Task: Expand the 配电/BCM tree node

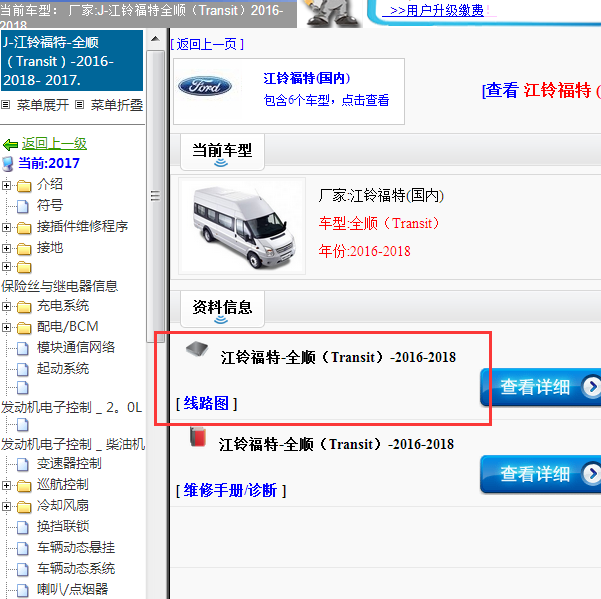Action: tap(6, 327)
